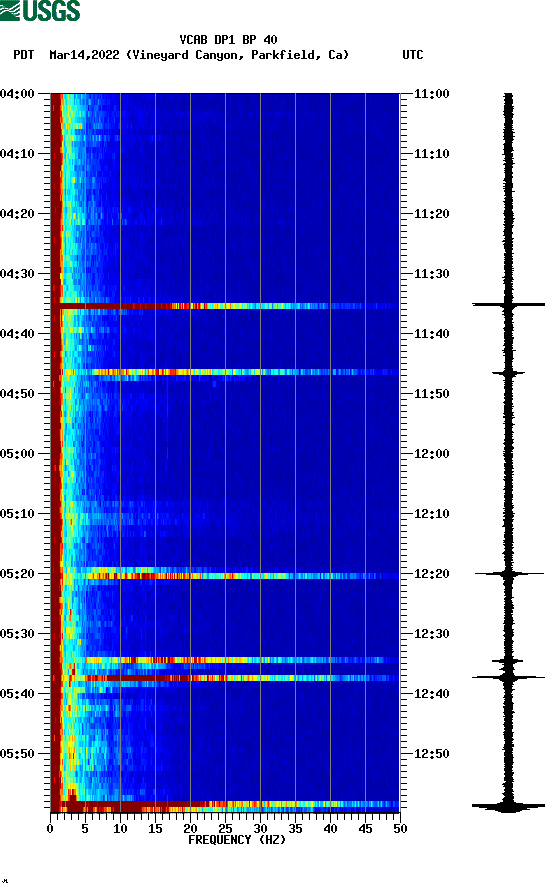Click the spectrogram event band near 05:34
This screenshot has height=892, width=552.
click(x=225, y=660)
